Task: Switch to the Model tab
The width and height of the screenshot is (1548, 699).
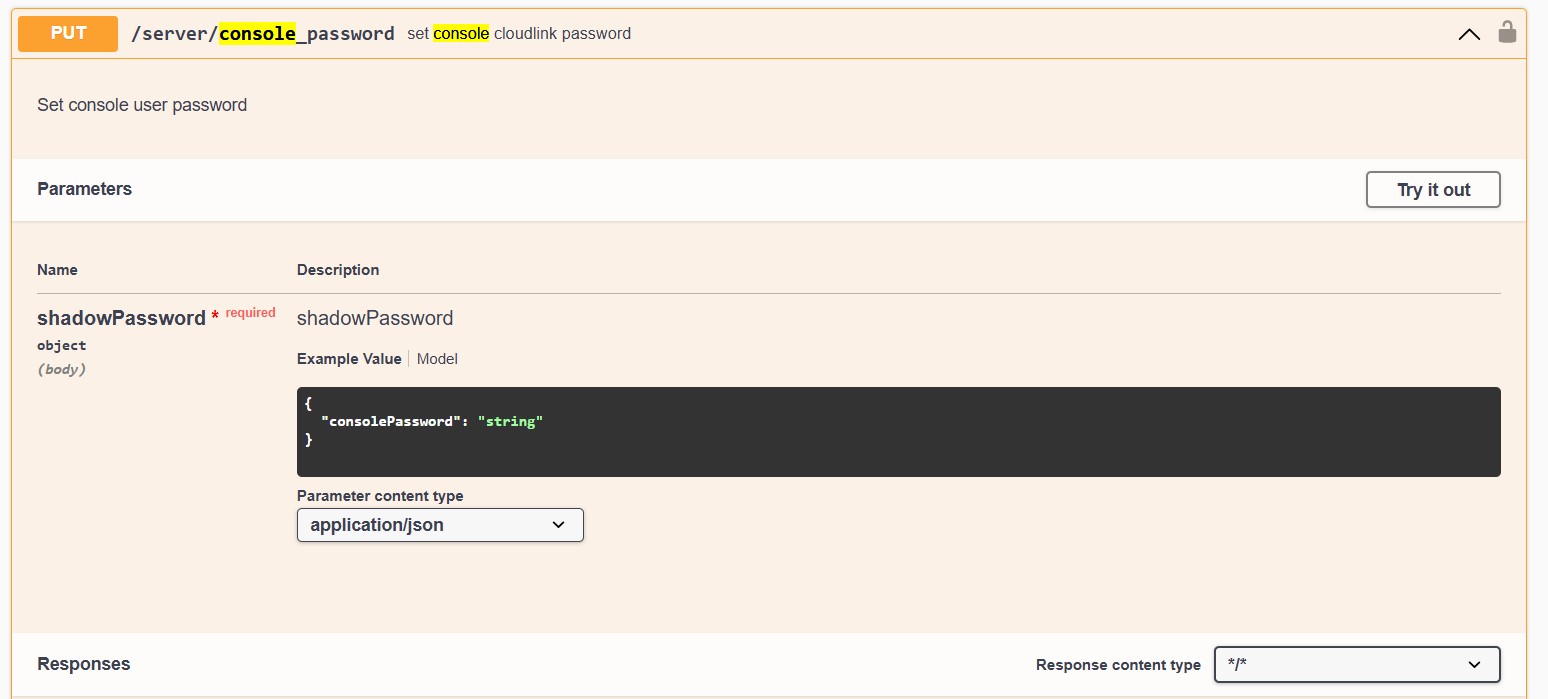Action: 437,359
